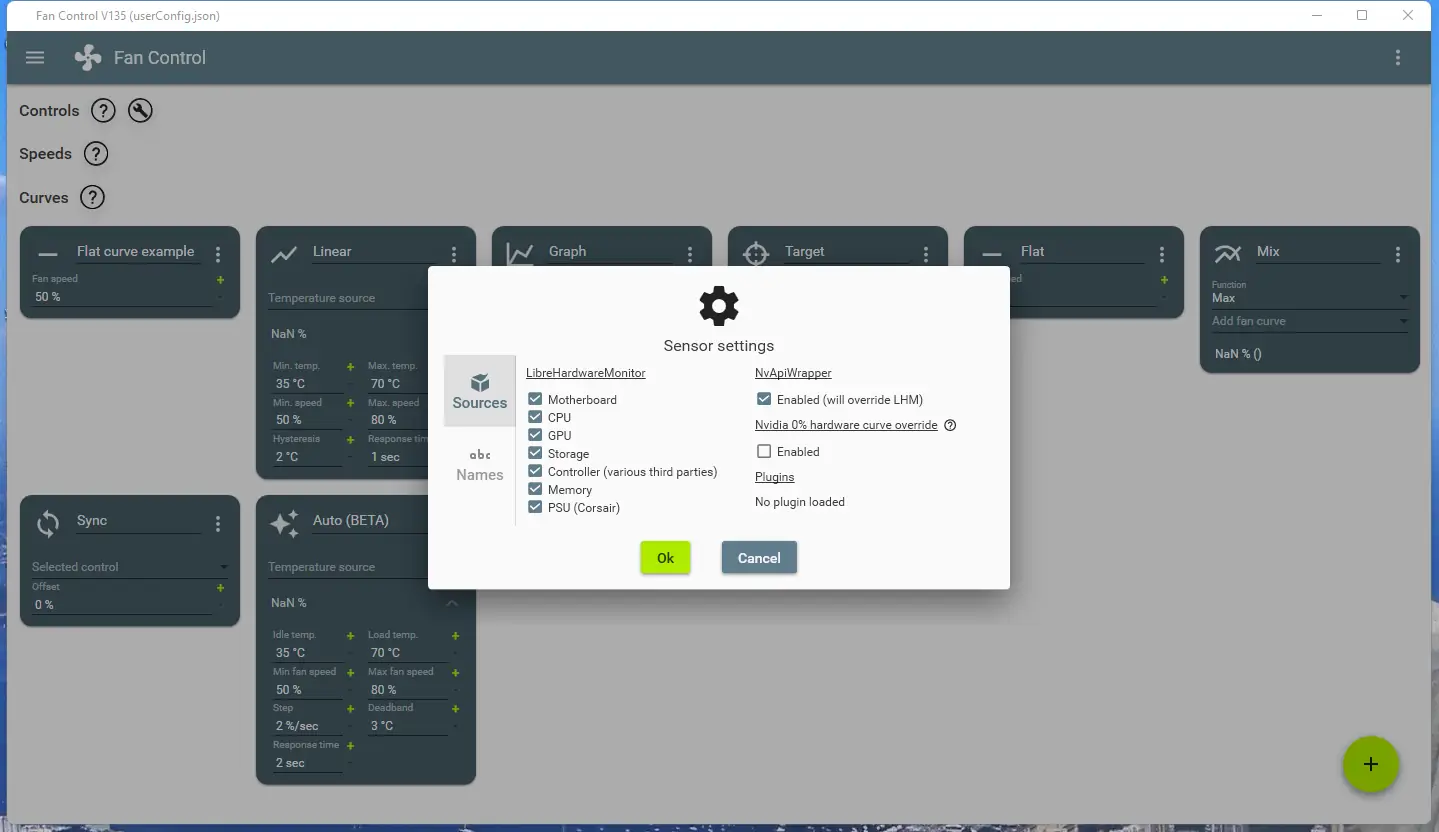
Task: Open the Mix card Function dropdown
Action: click(1309, 297)
